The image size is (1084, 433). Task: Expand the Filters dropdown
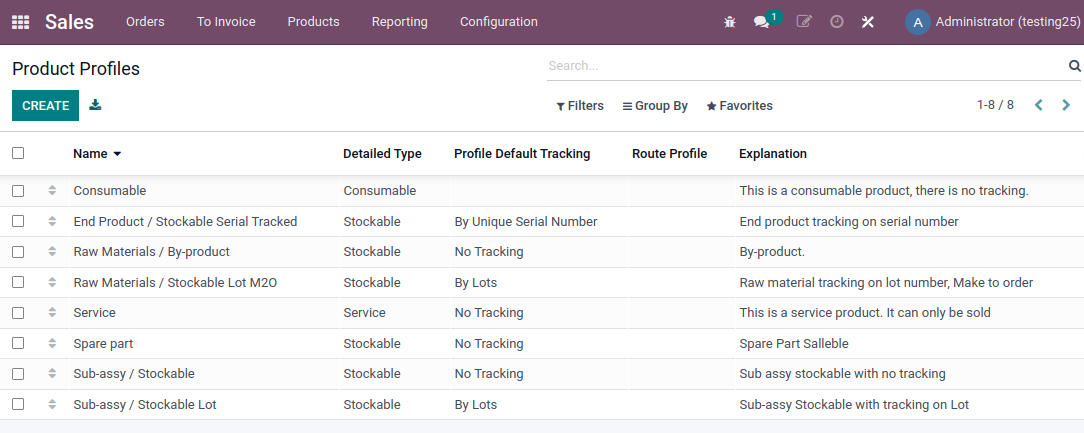tap(580, 106)
